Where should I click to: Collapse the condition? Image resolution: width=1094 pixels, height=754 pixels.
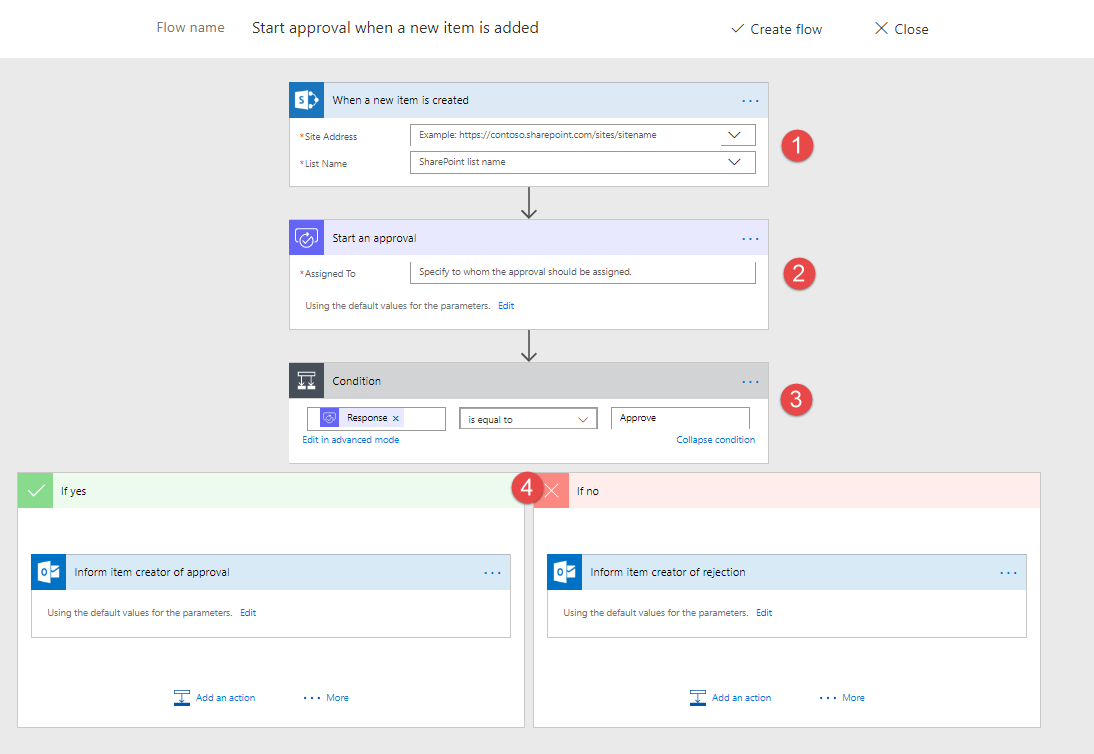[715, 439]
